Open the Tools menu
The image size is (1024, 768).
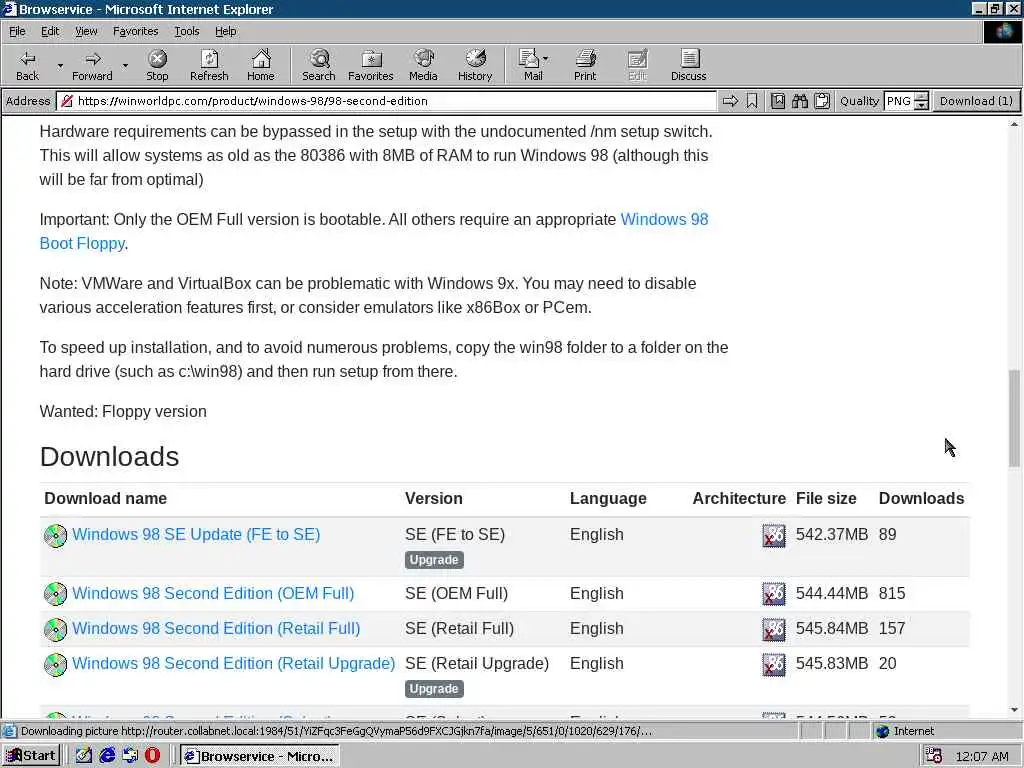pyautogui.click(x=186, y=31)
